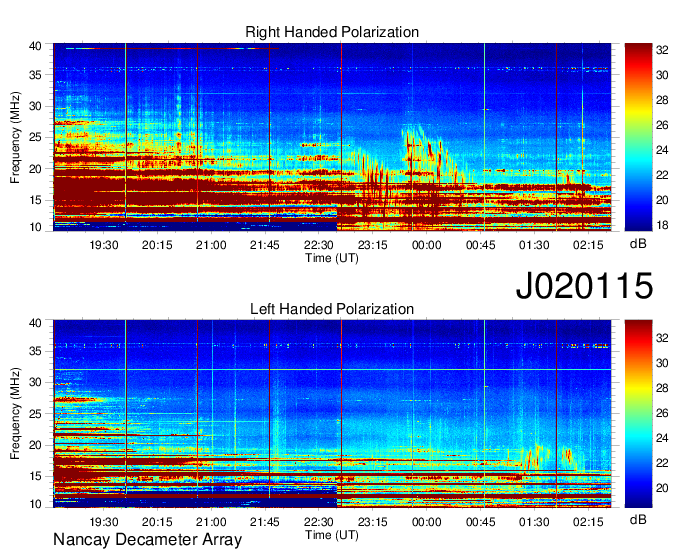The width and height of the screenshot is (680, 552).
Task: Click "22:30" time tick under right-handed plot
Action: click(x=319, y=245)
